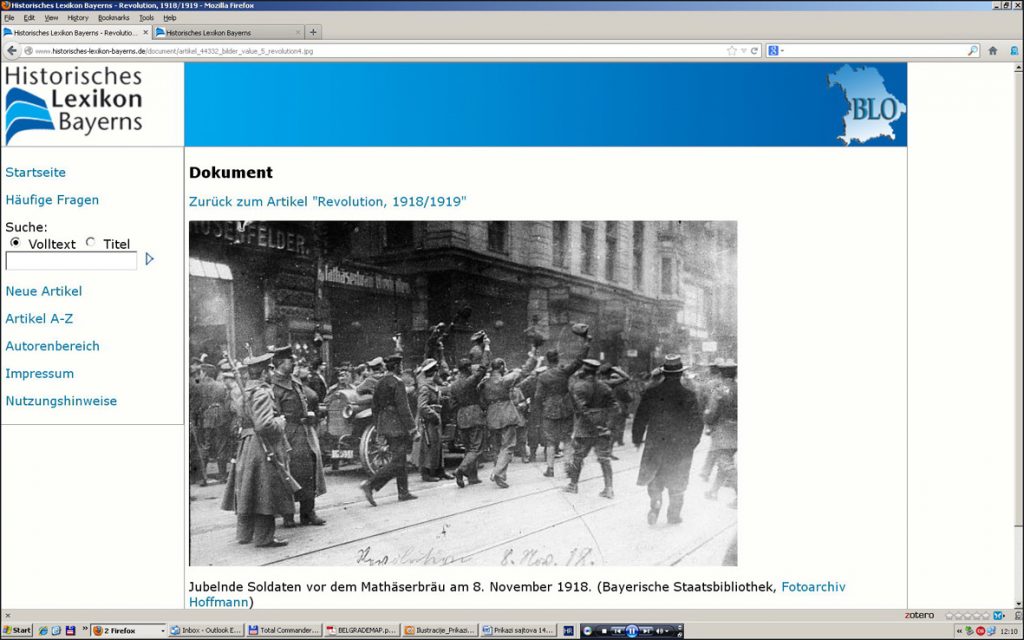Click the Historisches Lexikon Bayerns logo

point(75,105)
